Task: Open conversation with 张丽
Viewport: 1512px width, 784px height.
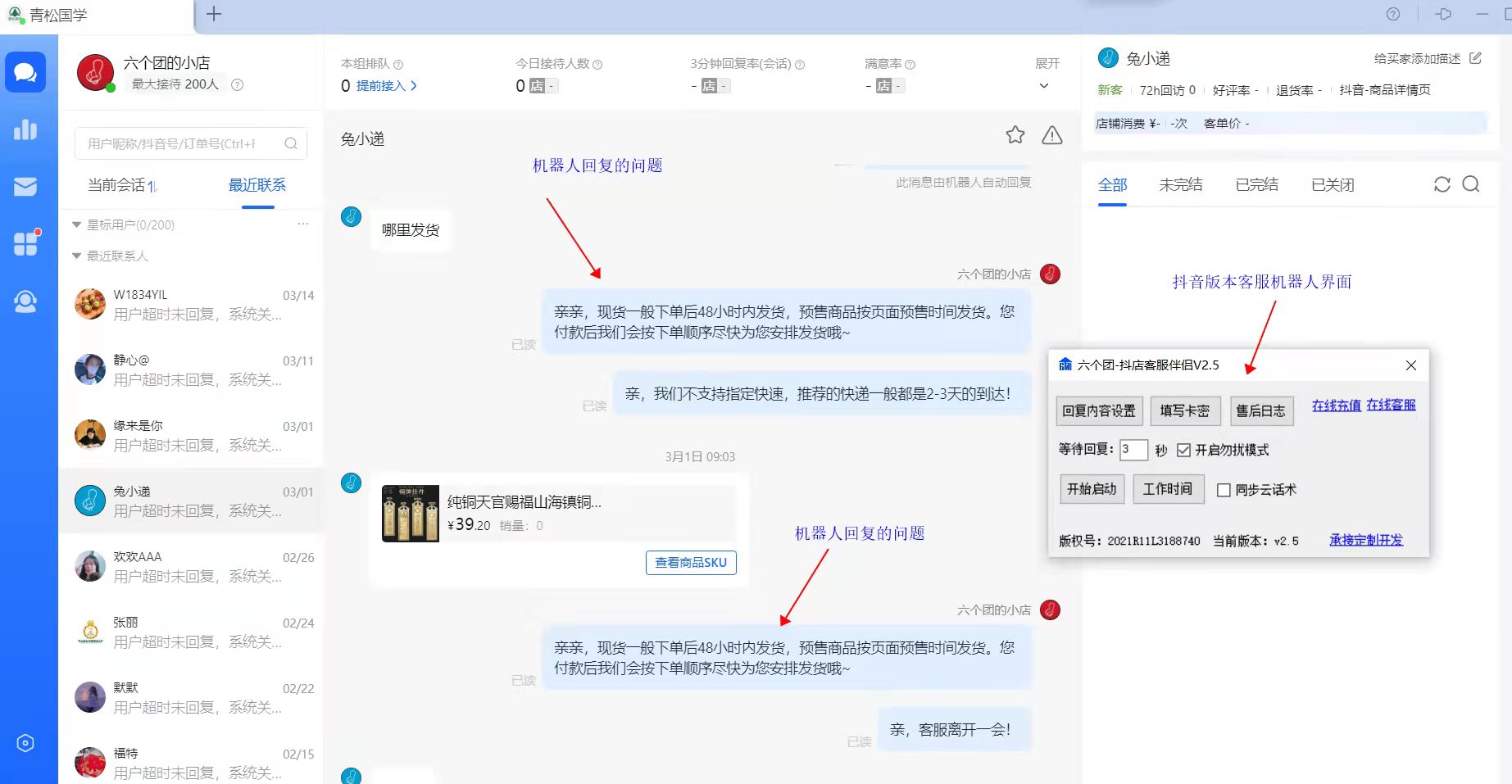Action: (191, 632)
